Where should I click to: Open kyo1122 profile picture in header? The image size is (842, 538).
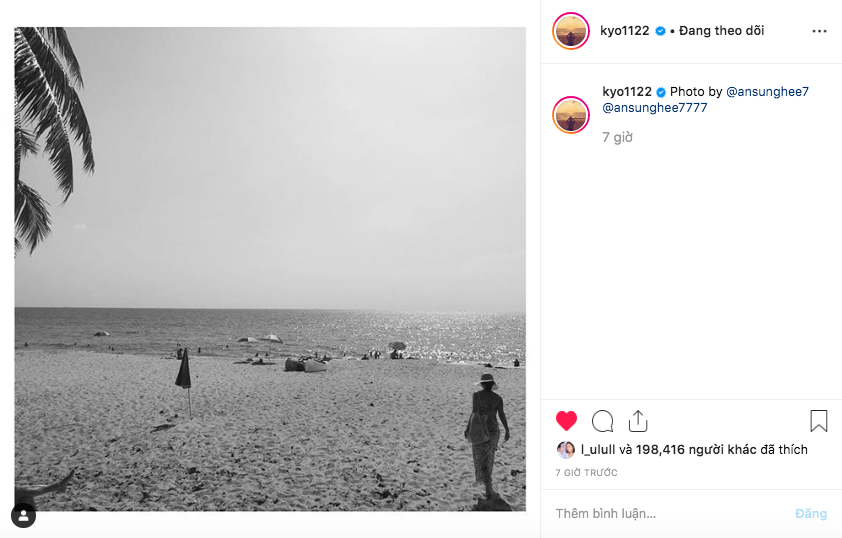tap(571, 31)
